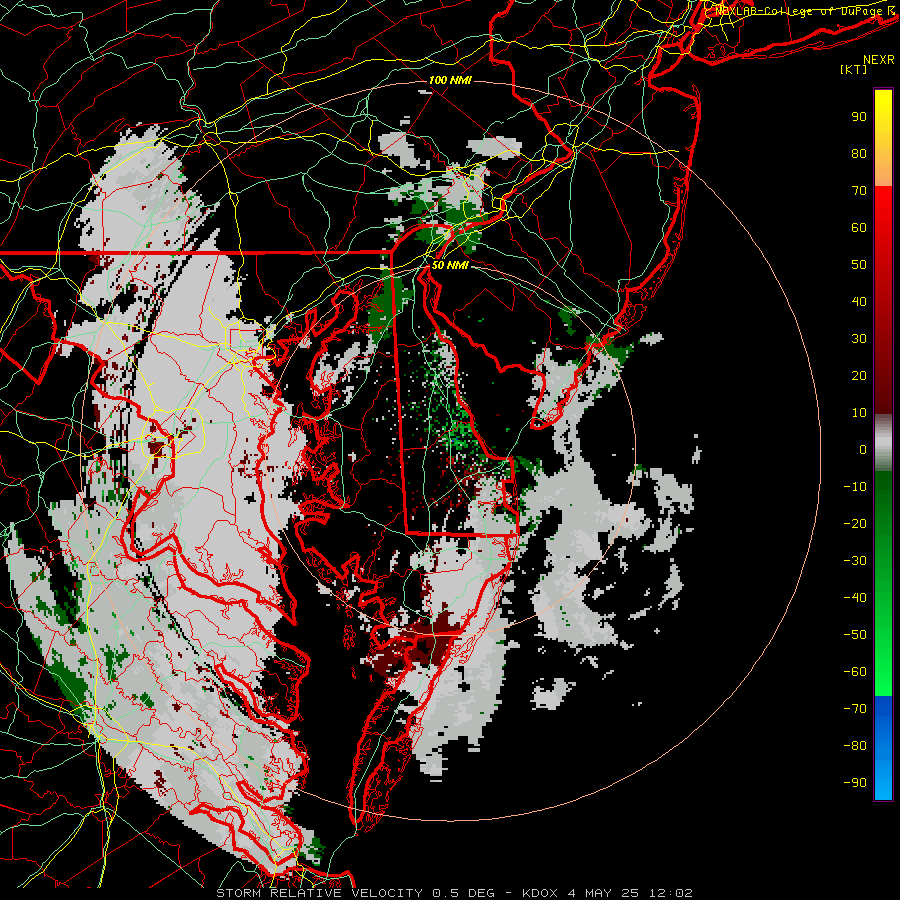The width and height of the screenshot is (900, 900).
Task: Click the "NEXR" label above the scale
Action: pyautogui.click(x=879, y=60)
